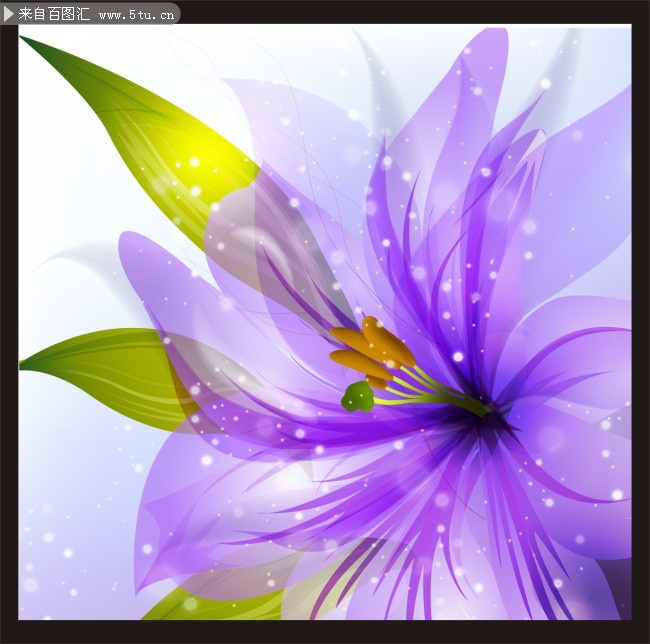Click the bright yellow glow on the upper leaf
Viewport: 650px width, 644px height.
click(x=195, y=160)
